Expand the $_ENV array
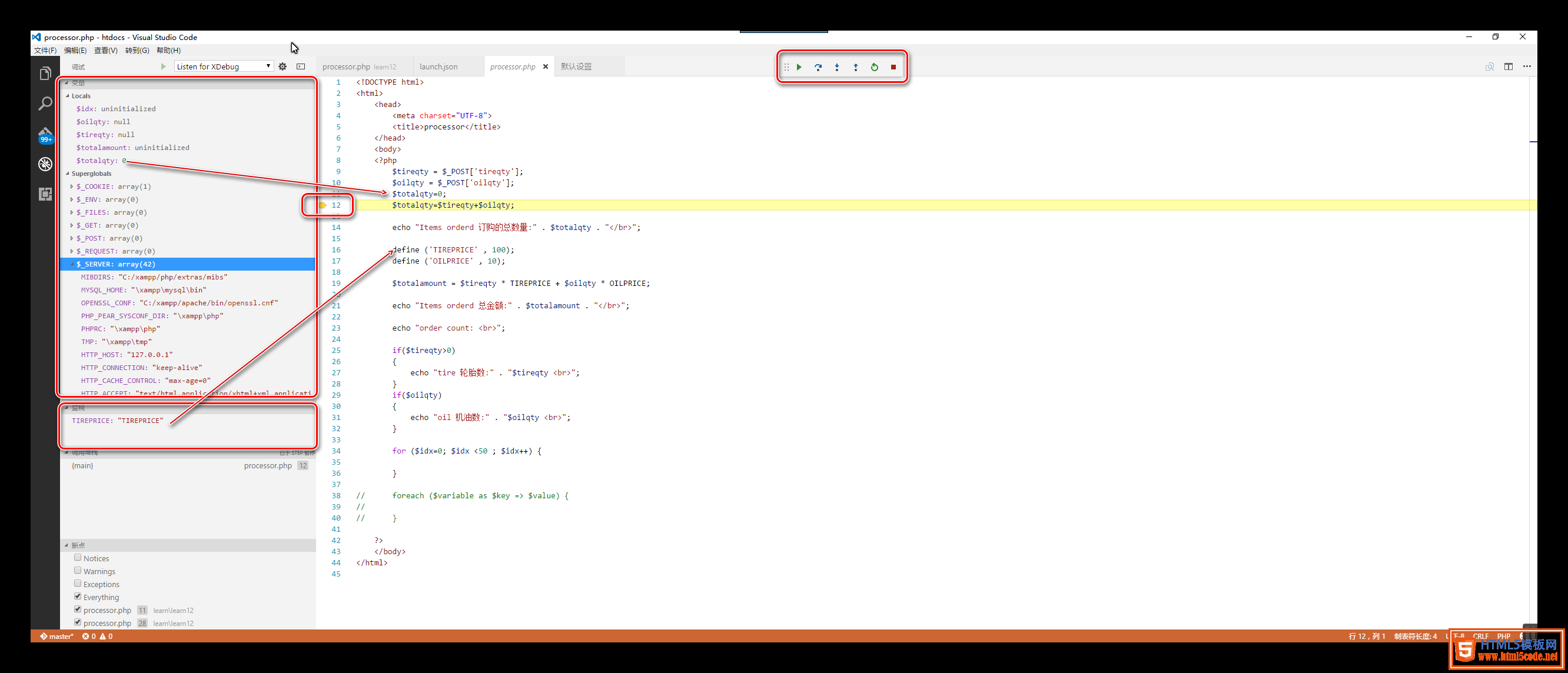Viewport: 1568px width, 673px height. pos(72,199)
